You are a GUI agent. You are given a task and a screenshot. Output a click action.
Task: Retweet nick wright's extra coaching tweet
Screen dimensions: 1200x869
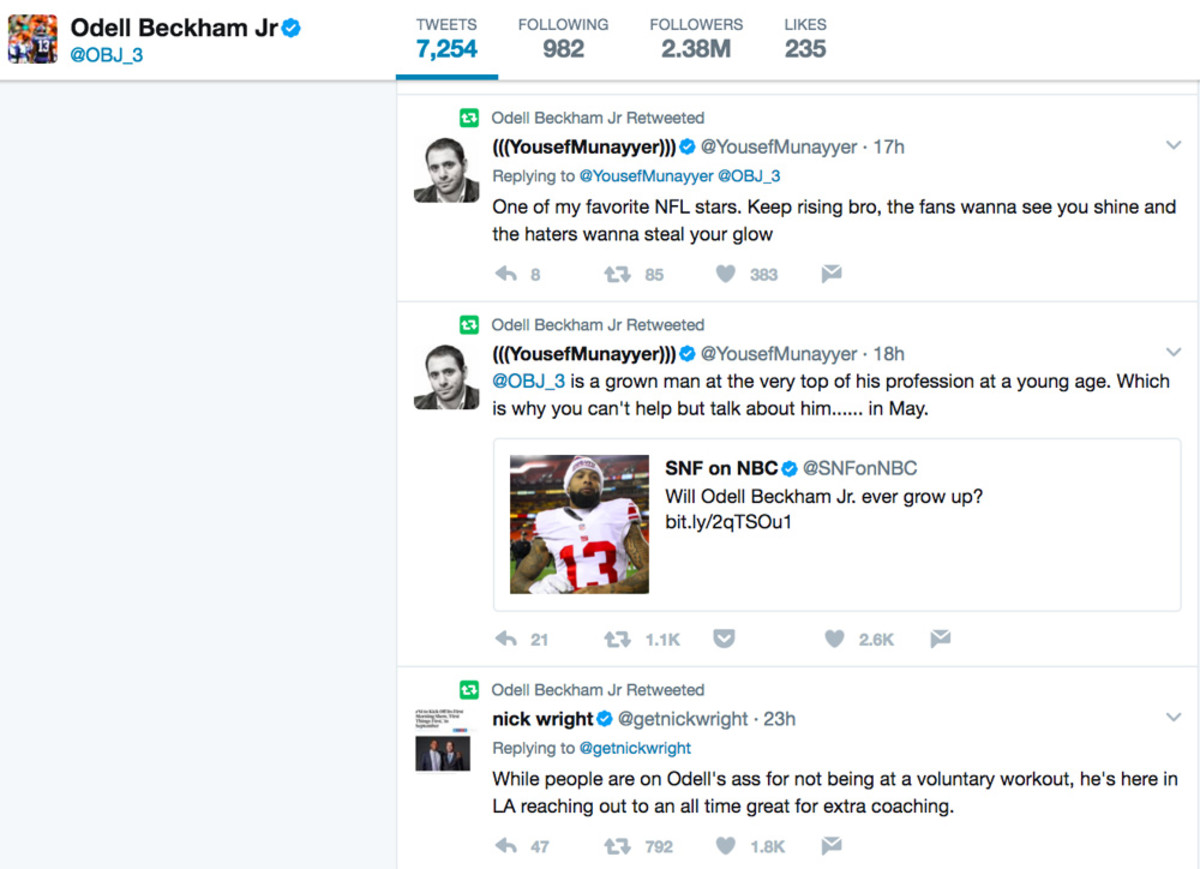(x=617, y=846)
